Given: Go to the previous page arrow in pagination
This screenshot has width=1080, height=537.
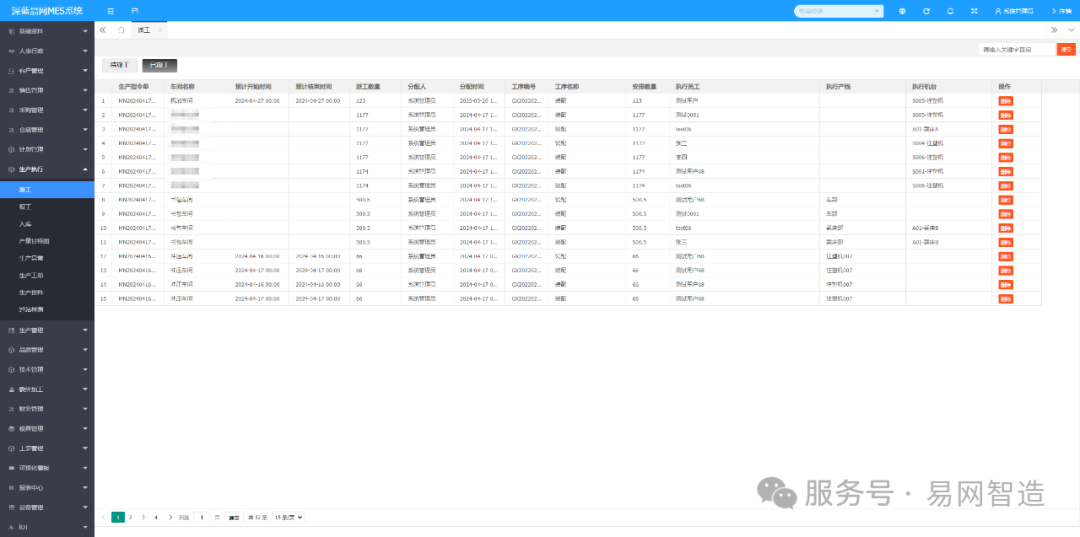Looking at the screenshot, I should (x=103, y=517).
